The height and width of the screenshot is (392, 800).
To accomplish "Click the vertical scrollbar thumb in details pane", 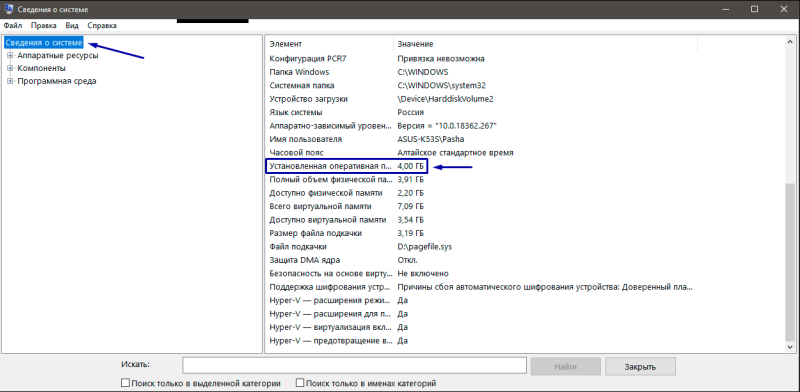I will [790, 262].
